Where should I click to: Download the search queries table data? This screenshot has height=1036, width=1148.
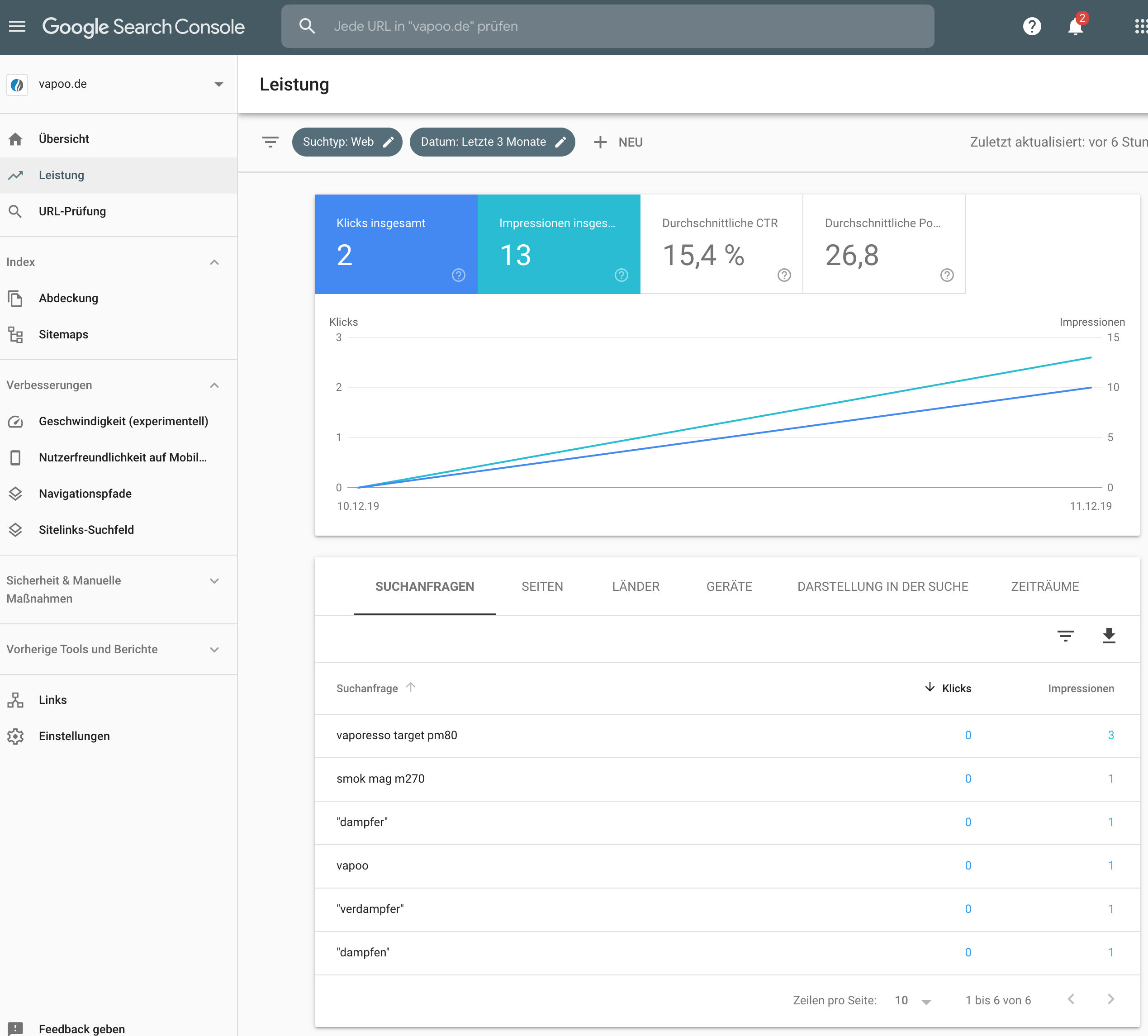click(1108, 635)
